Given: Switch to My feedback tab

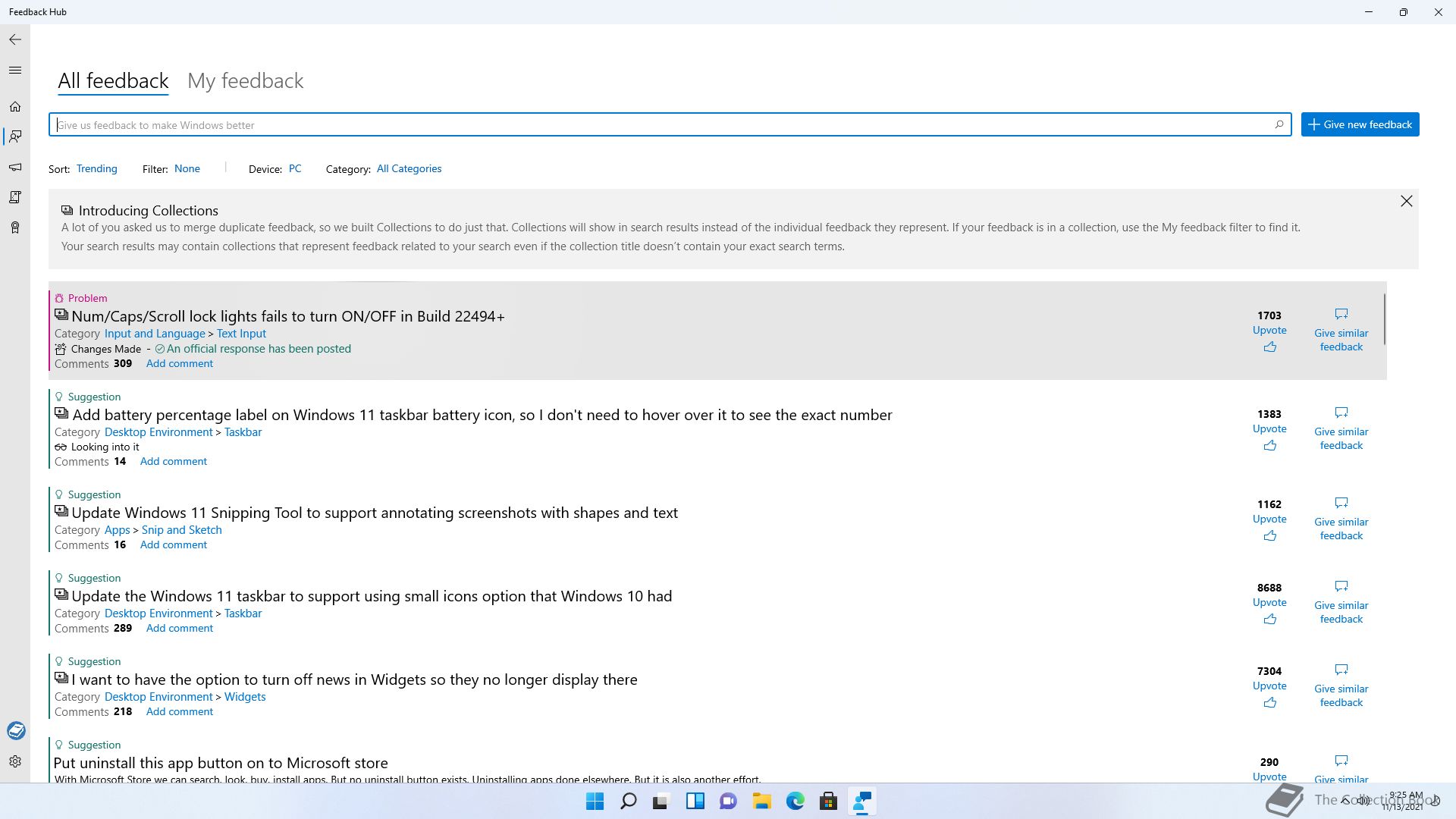Looking at the screenshot, I should pyautogui.click(x=245, y=80).
